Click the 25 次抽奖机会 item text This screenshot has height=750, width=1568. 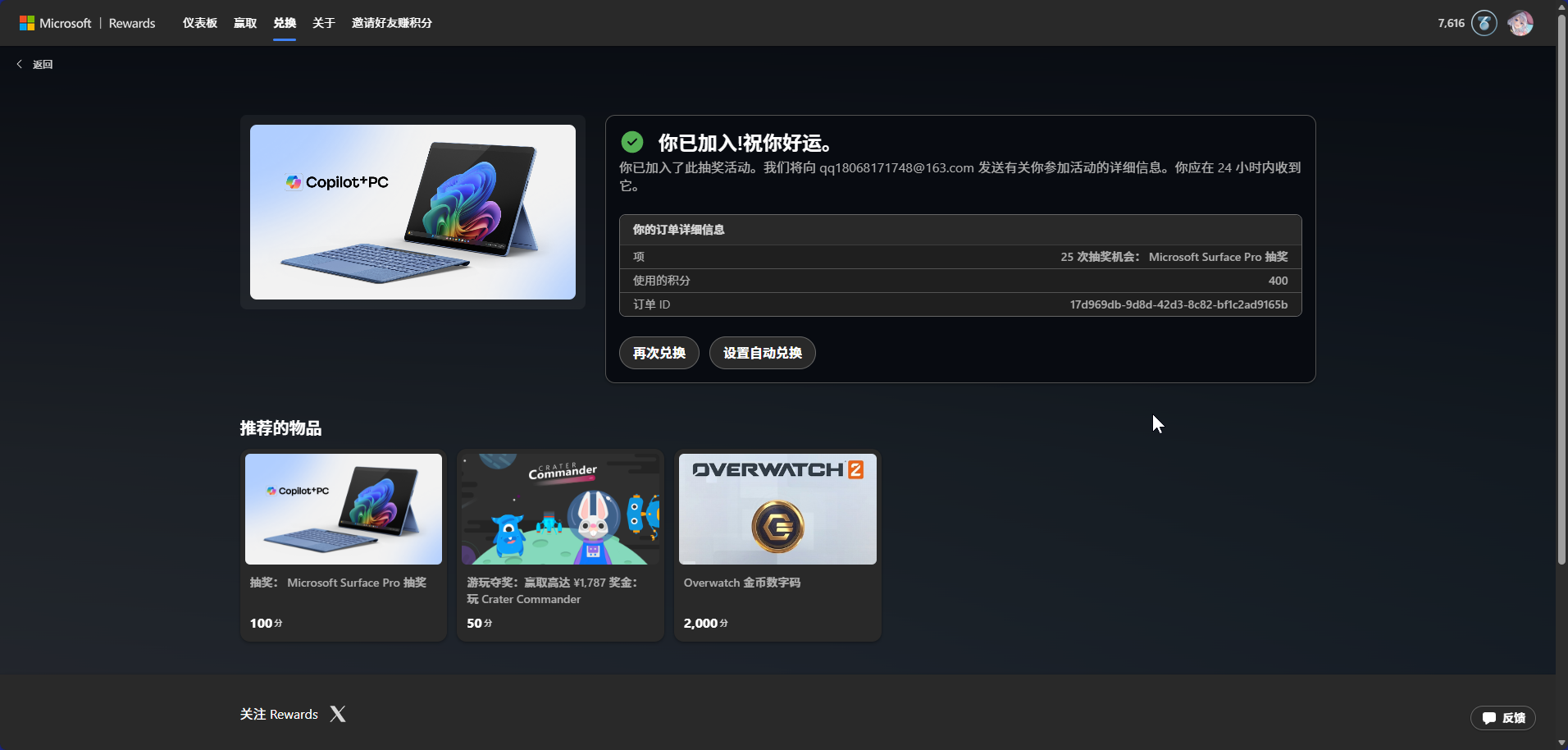(1174, 257)
